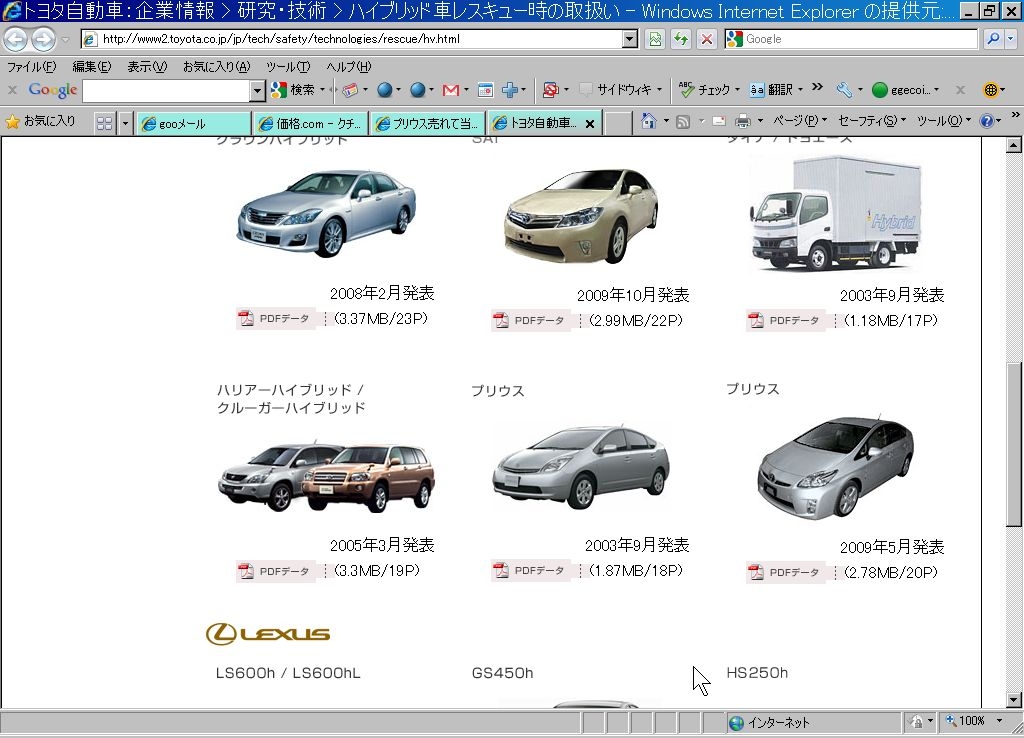Print the page with printer icon
The width and height of the screenshot is (1024, 738).
tap(743, 121)
